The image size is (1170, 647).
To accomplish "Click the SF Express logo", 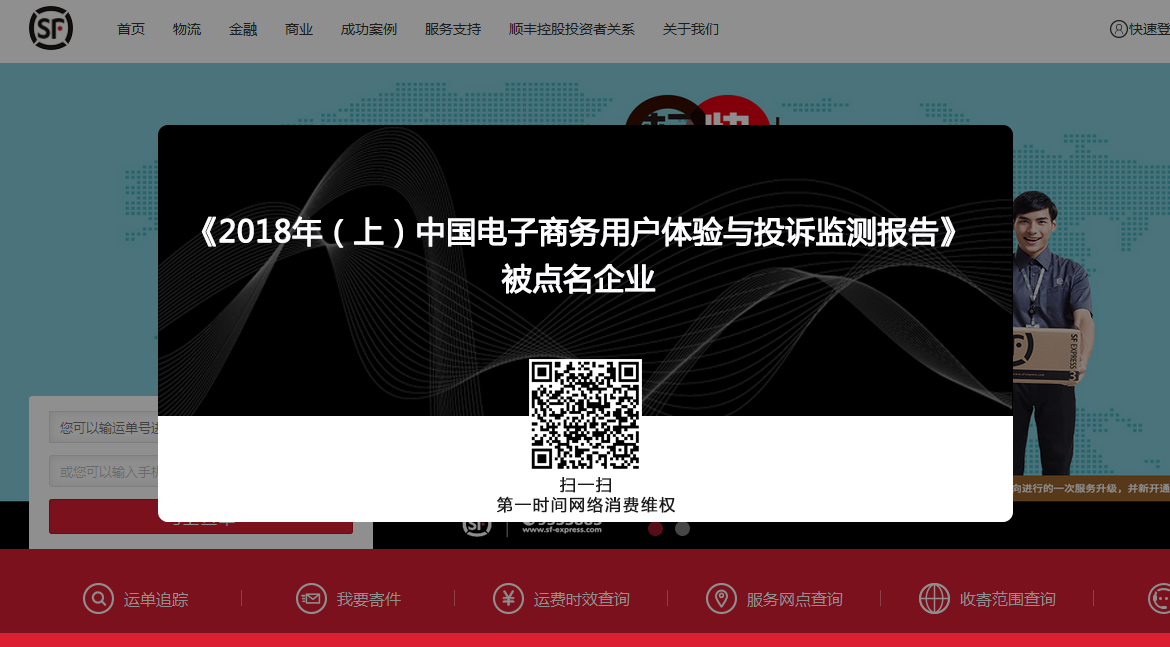I will point(51,28).
